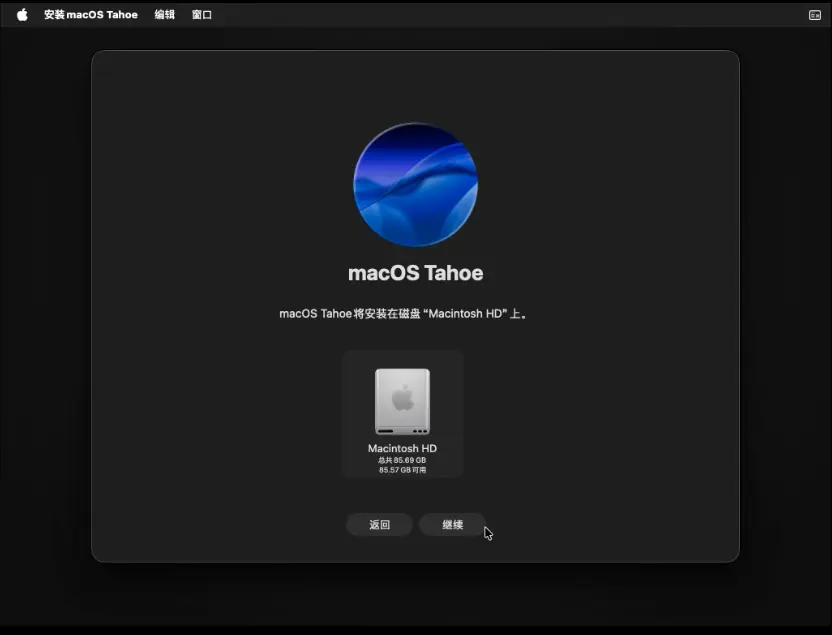
Task: Click the 85.57 GB 可用 available space text
Action: [x=402, y=469]
